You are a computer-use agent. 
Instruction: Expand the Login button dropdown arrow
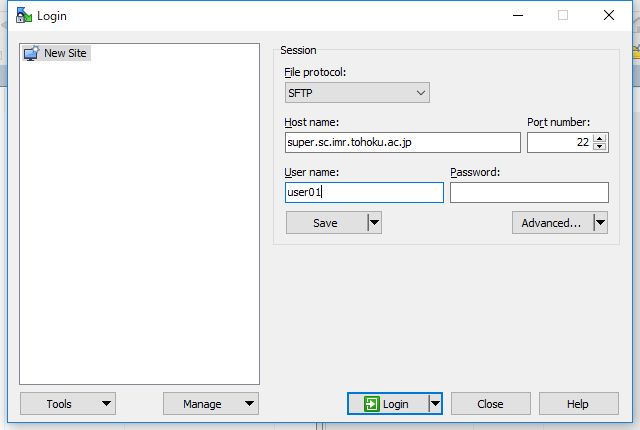click(x=436, y=403)
